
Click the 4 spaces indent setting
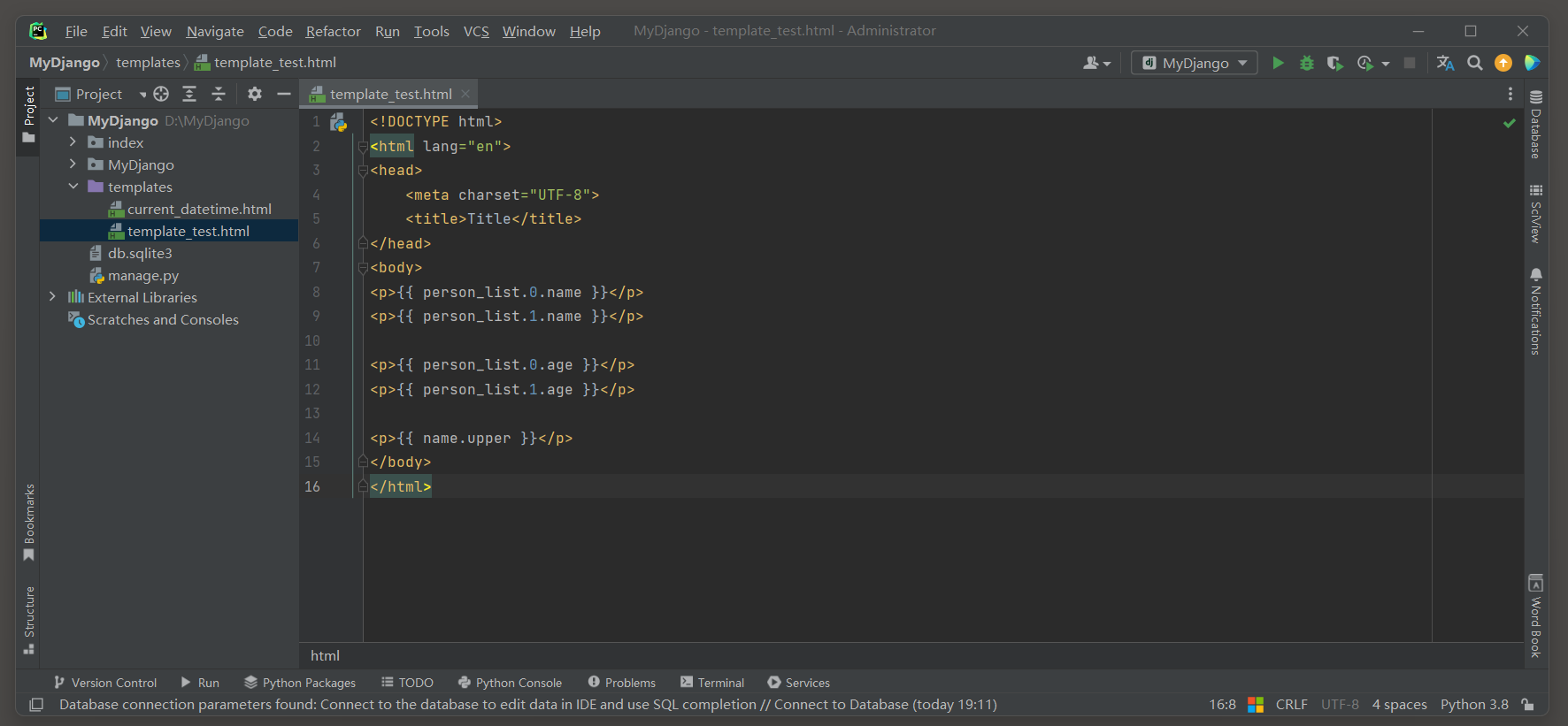point(1399,705)
